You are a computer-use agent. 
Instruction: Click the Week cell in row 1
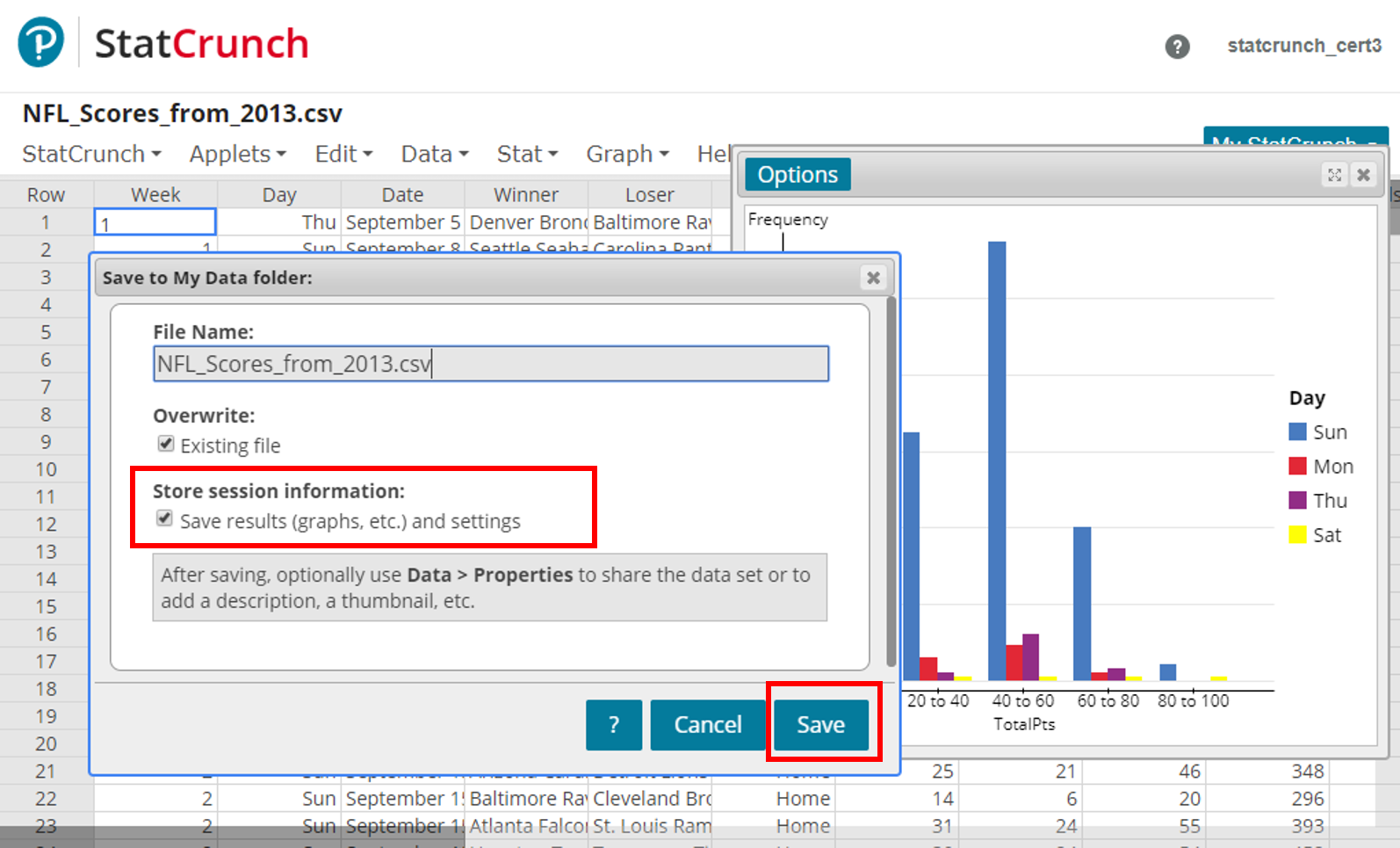(x=155, y=222)
